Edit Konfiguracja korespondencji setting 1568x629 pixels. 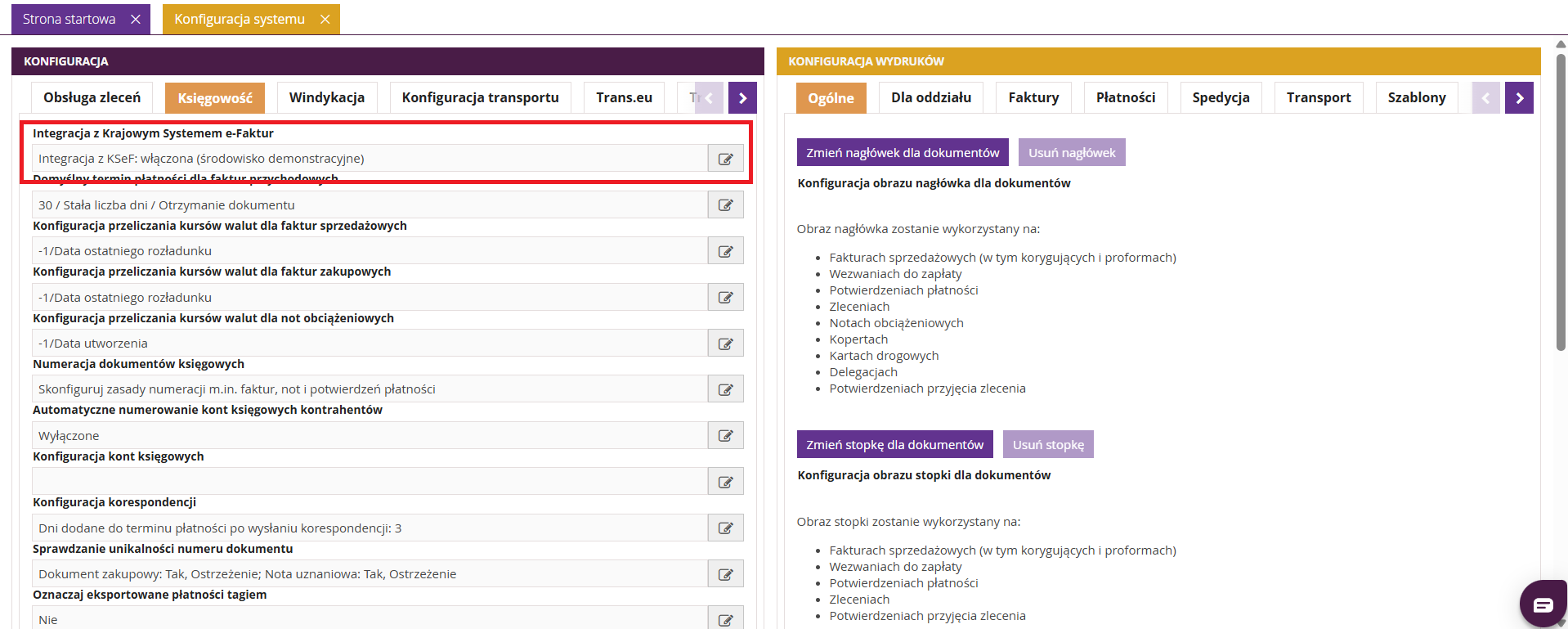pyautogui.click(x=725, y=528)
